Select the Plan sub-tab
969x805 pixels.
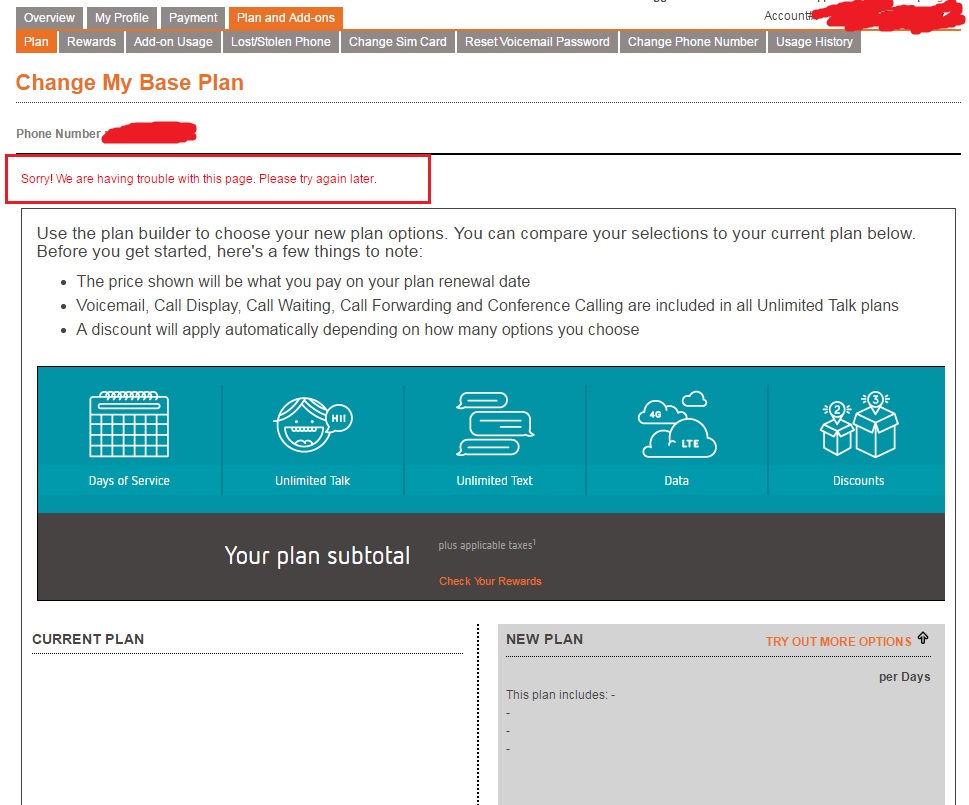(x=34, y=42)
